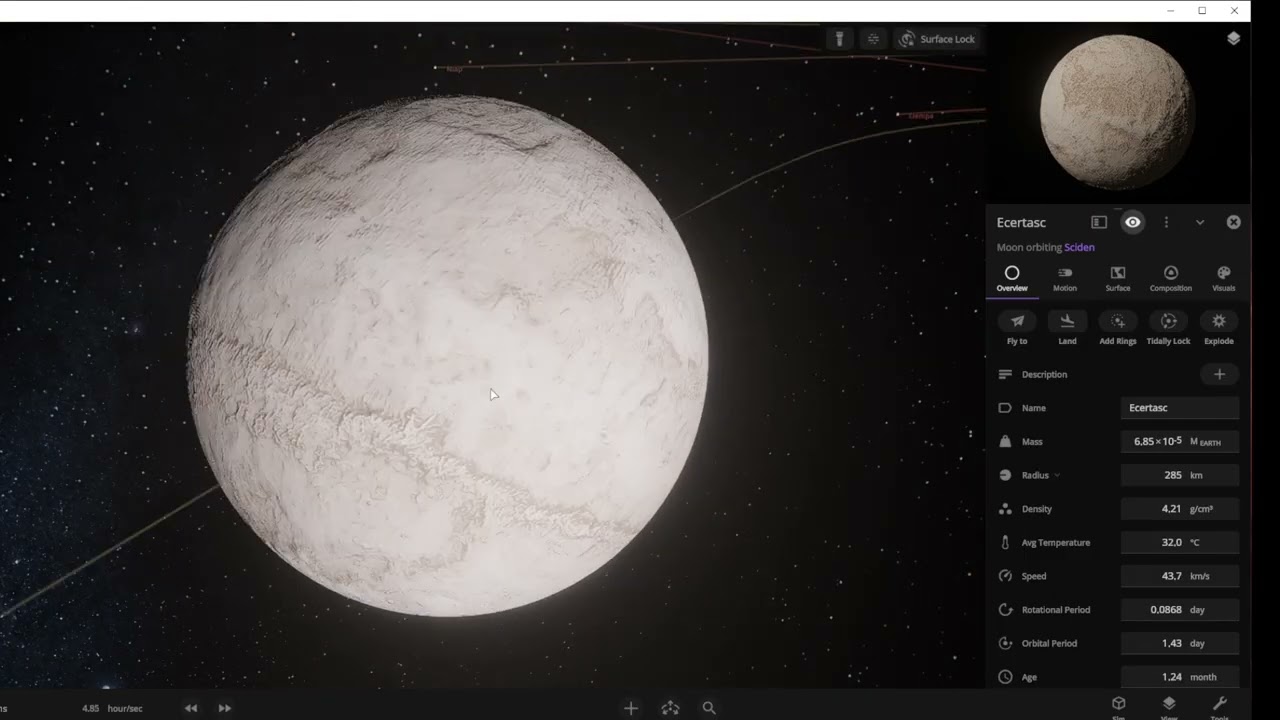This screenshot has width=1280, height=720.
Task: Click the 4.85 hour/sec time step
Action: point(112,708)
